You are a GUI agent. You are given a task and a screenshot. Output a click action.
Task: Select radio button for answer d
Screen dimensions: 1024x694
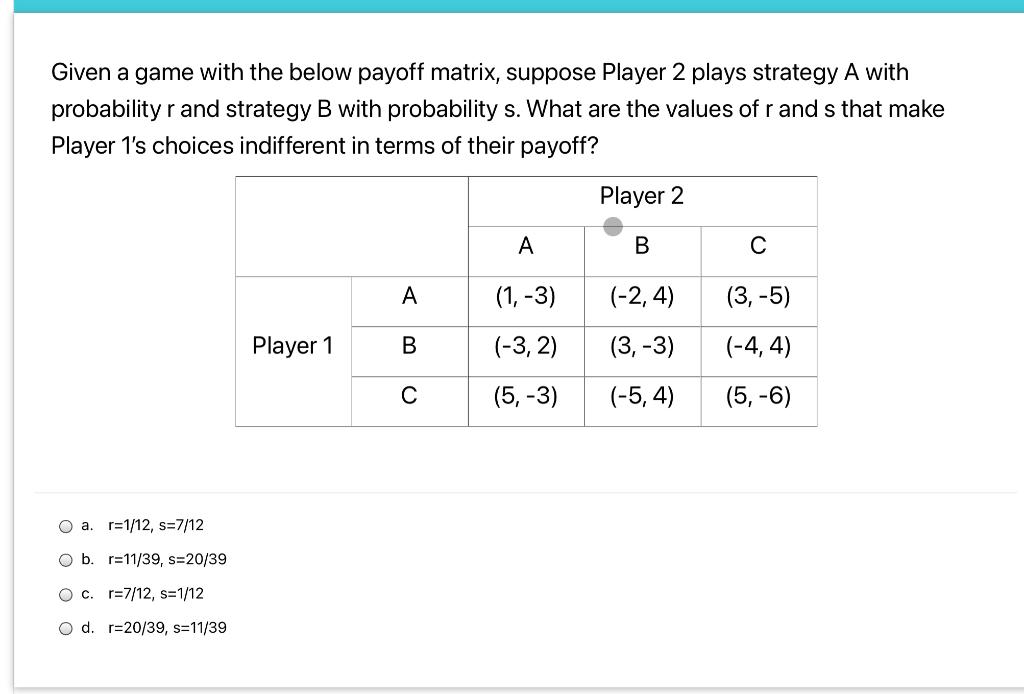pos(65,627)
